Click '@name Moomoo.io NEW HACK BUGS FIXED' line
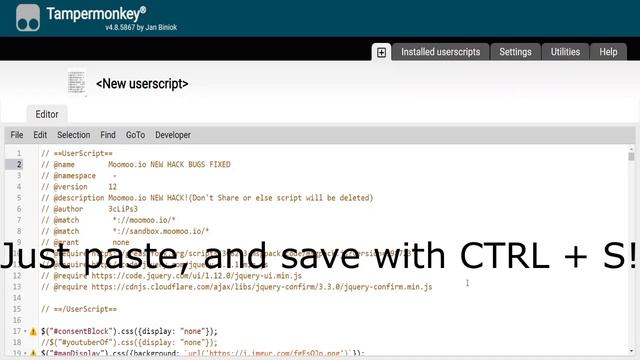 136,164
